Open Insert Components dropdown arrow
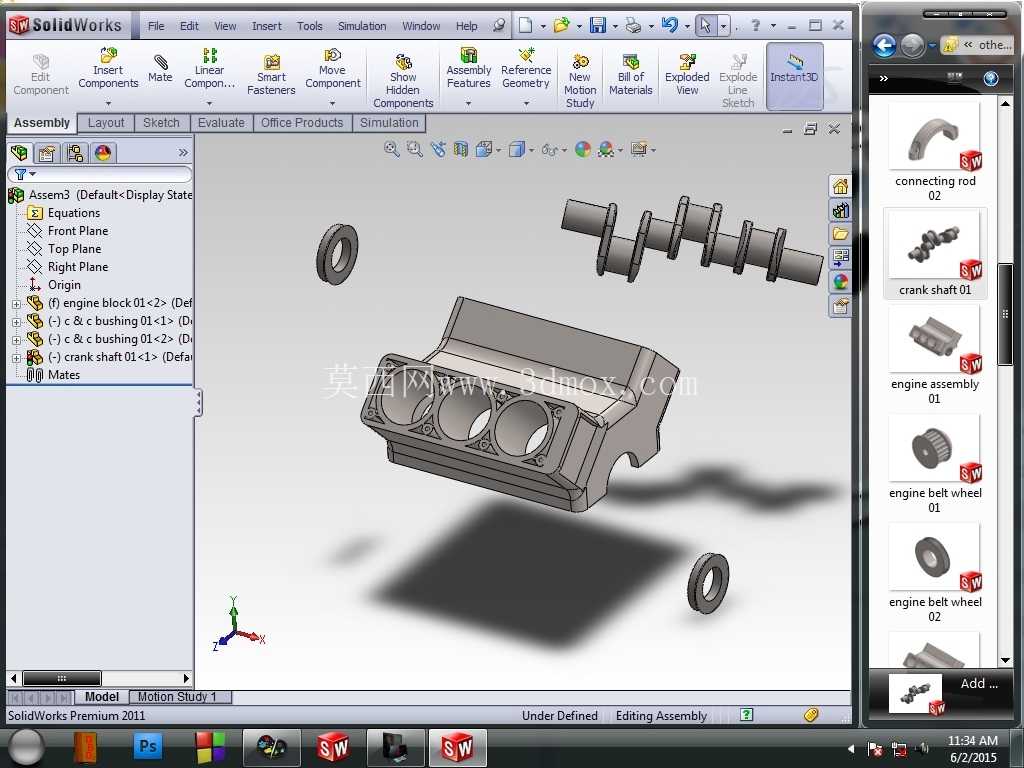Image resolution: width=1024 pixels, height=768 pixels. (x=108, y=103)
